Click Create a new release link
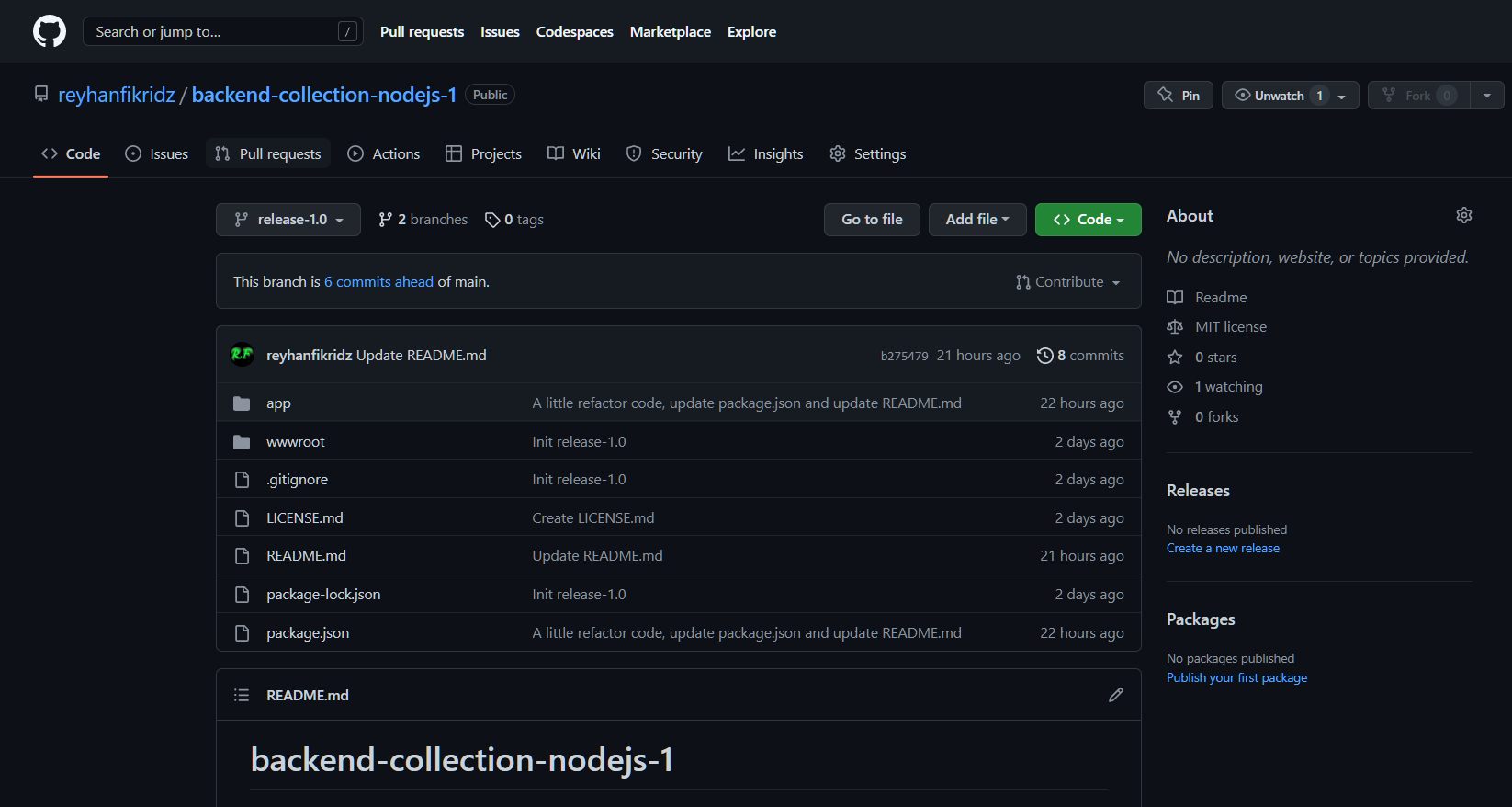 (1223, 549)
